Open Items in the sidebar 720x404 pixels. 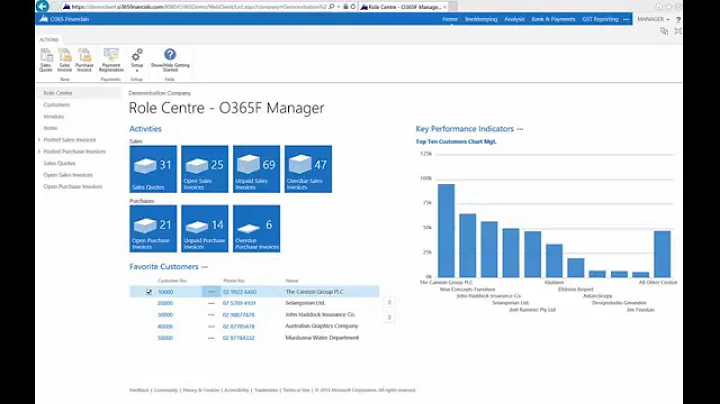pos(51,128)
